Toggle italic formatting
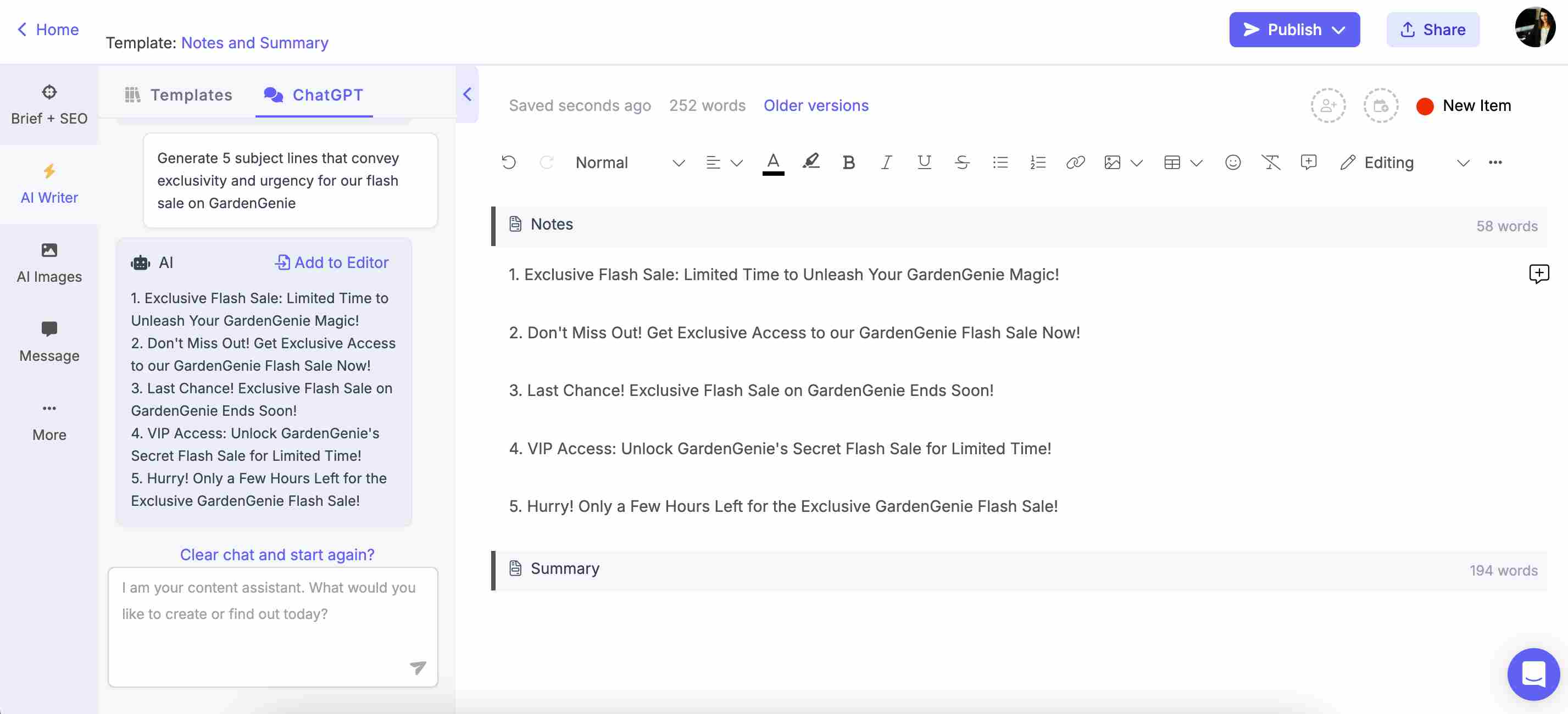The height and width of the screenshot is (714, 1568). click(886, 163)
